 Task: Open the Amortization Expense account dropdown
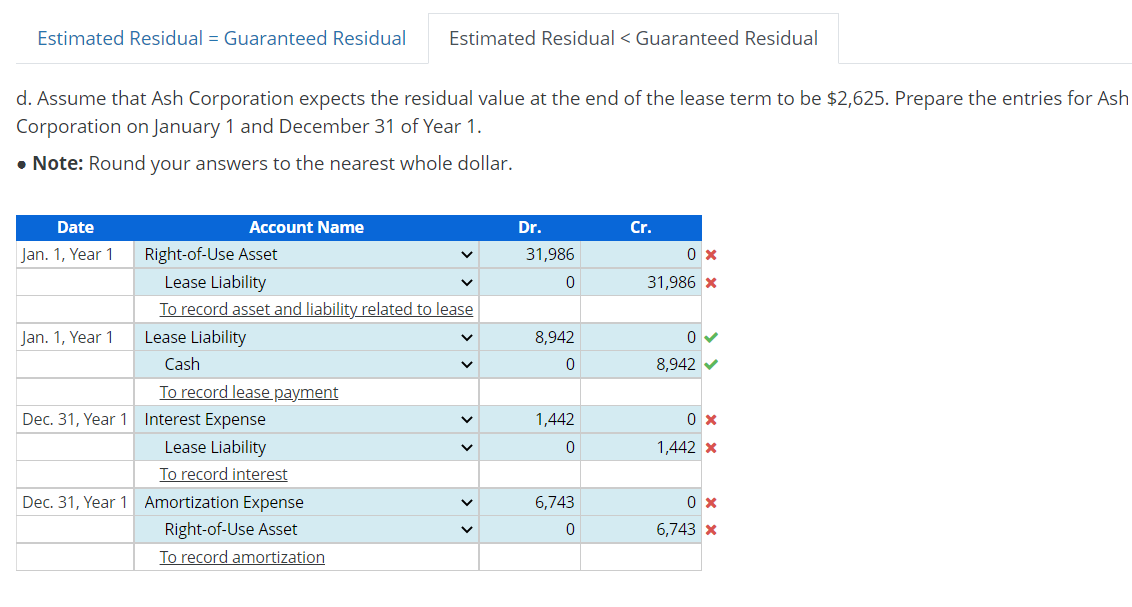465,502
